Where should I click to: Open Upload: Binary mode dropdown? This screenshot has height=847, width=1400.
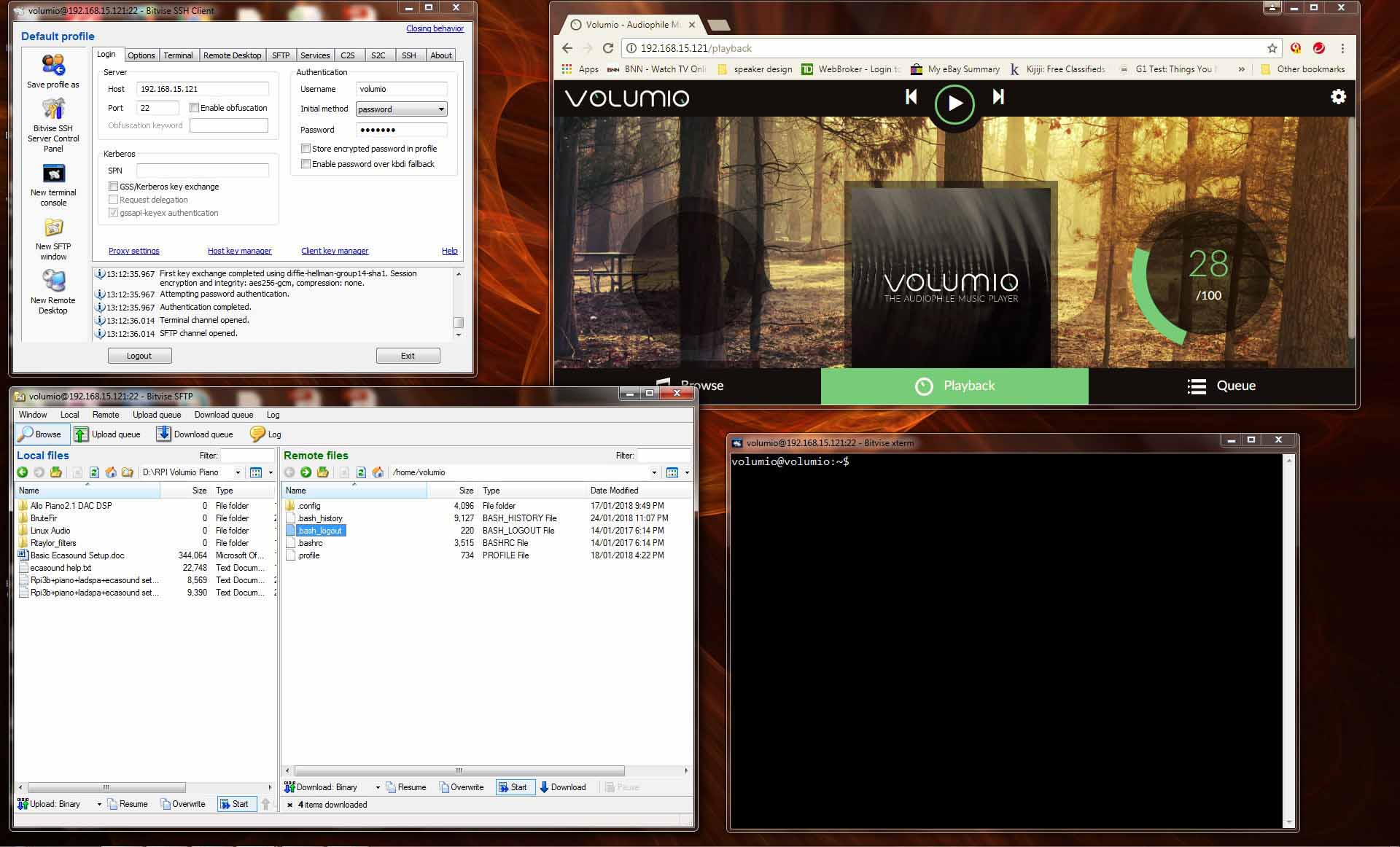pos(99,804)
